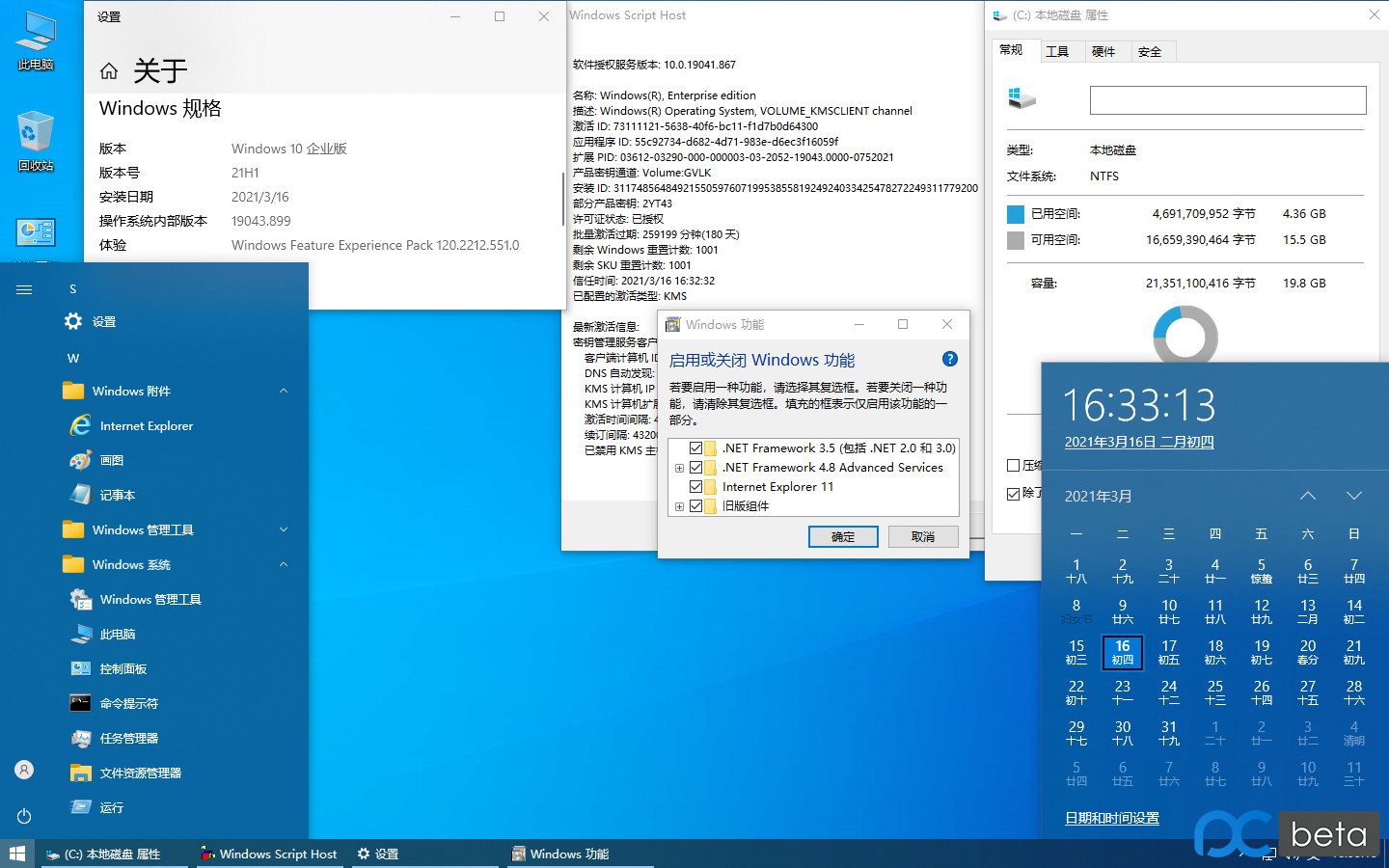Click the hamburger menu icon in Start menu
Screen dimensions: 1389x868
click(24, 289)
